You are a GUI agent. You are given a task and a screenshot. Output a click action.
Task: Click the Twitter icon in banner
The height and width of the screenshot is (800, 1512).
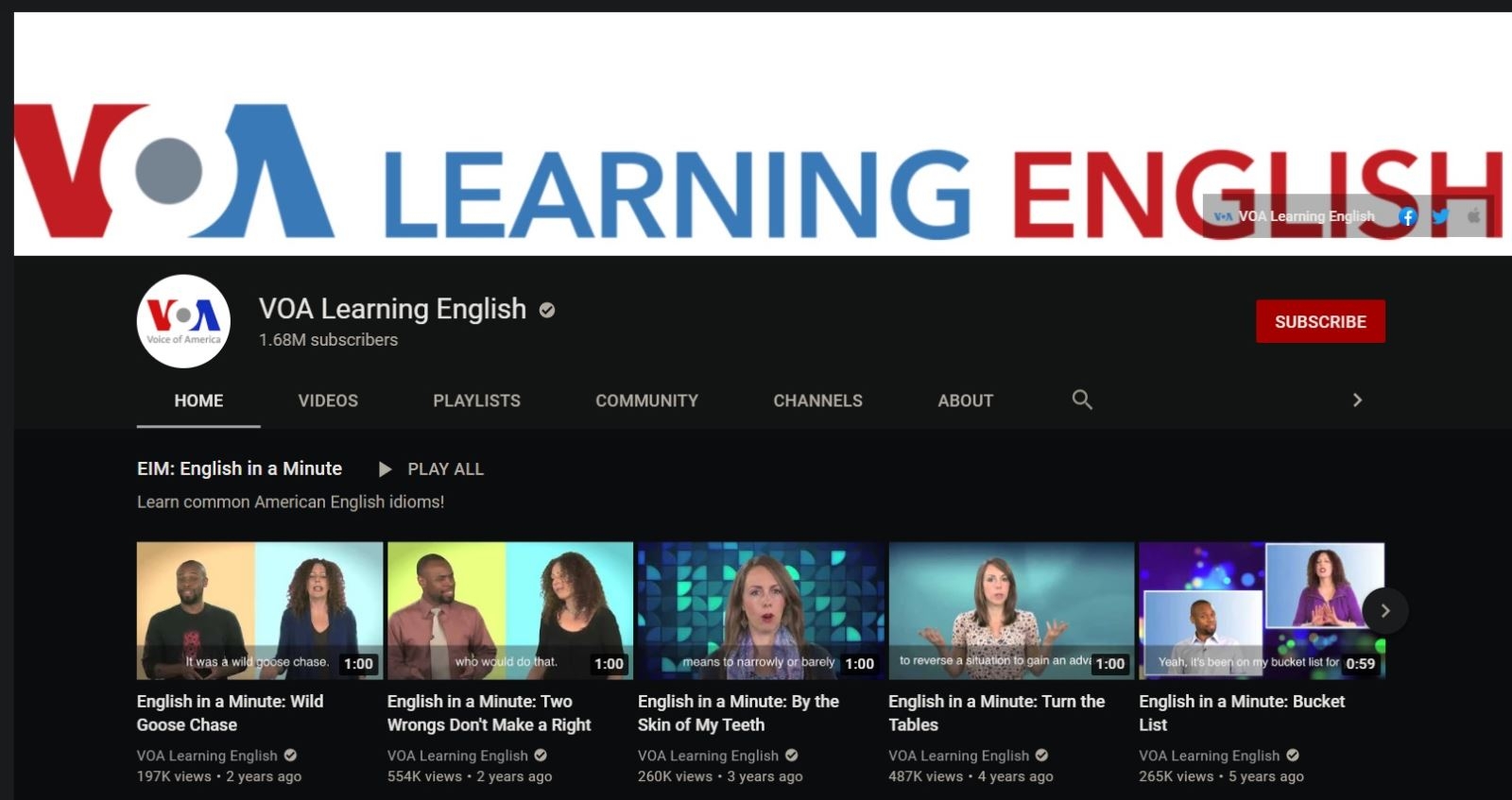1440,216
